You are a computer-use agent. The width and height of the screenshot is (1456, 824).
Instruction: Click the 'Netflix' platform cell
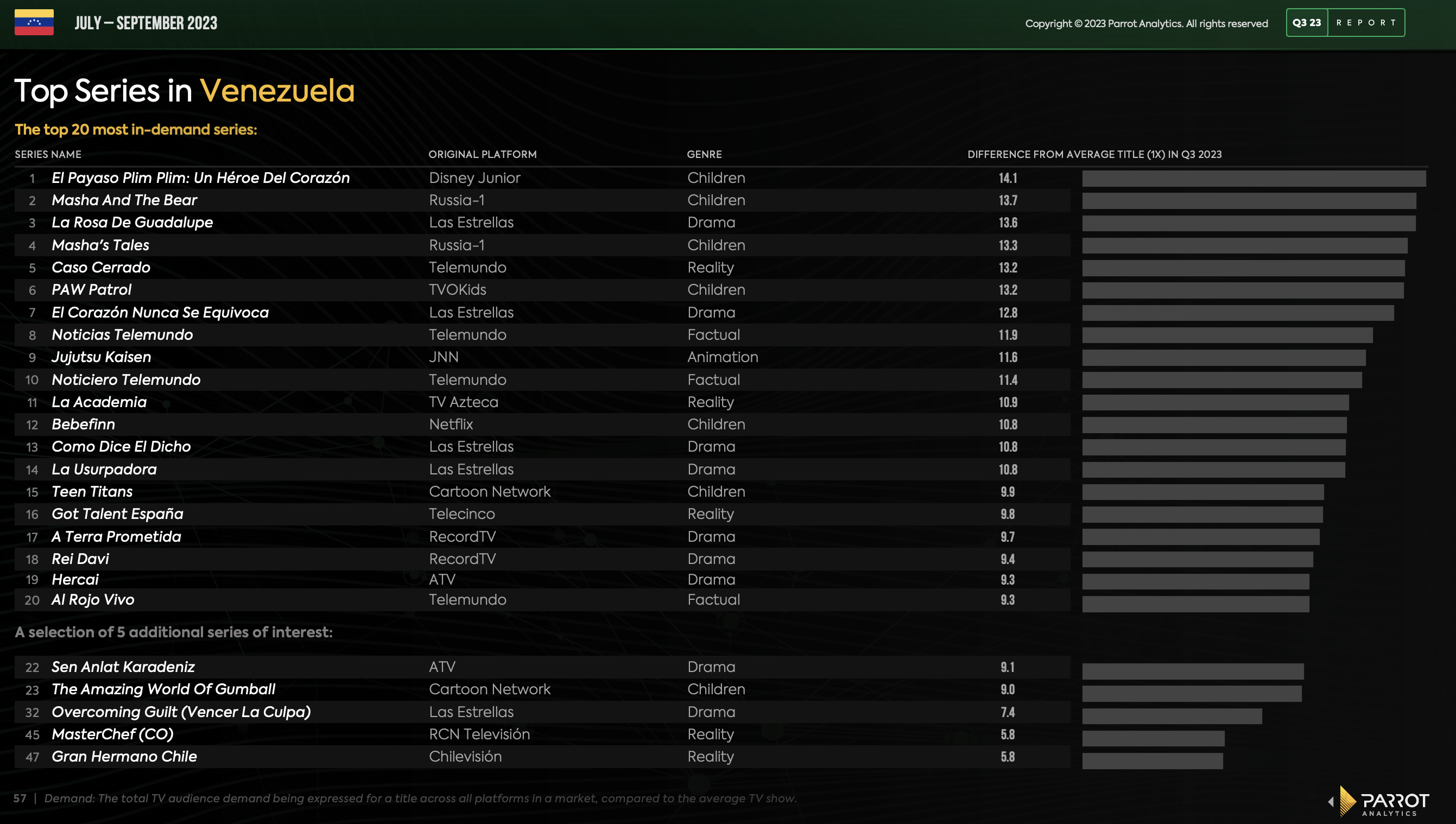pos(451,424)
